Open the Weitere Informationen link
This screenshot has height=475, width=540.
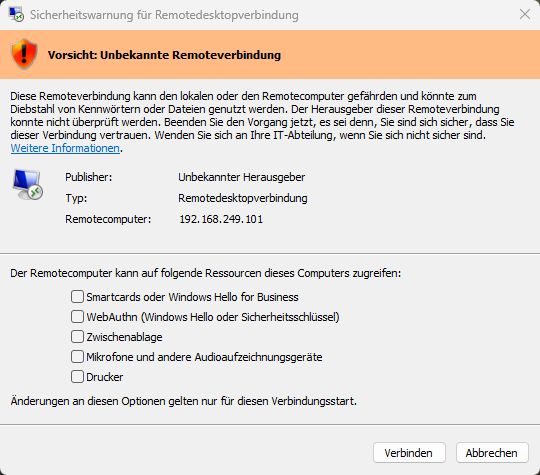click(65, 148)
